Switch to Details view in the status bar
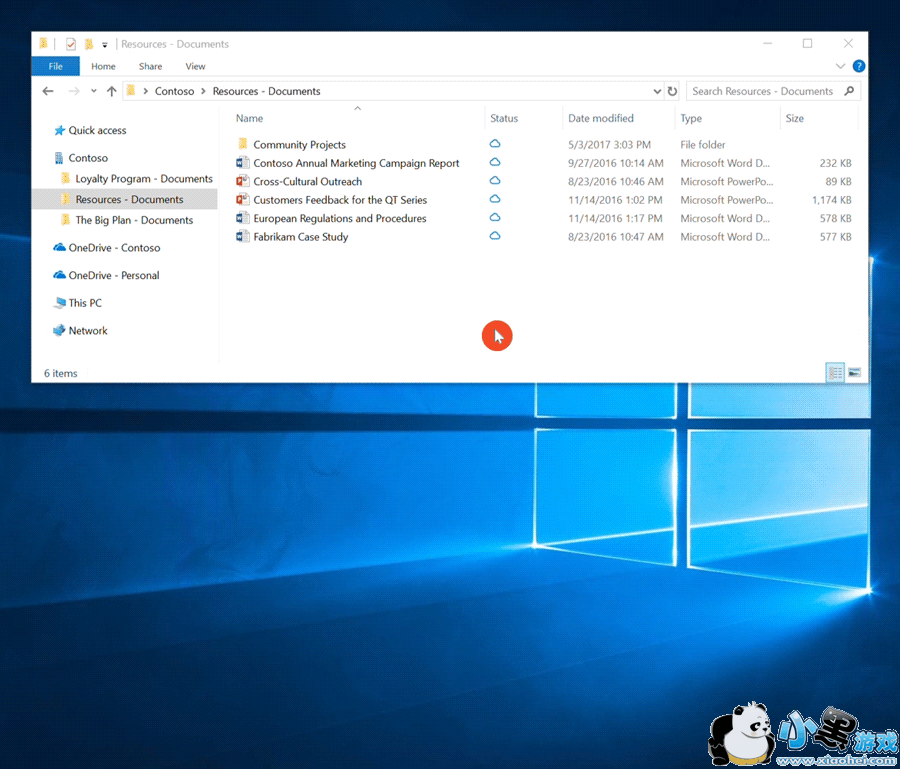Viewport: 900px width, 769px height. [834, 372]
